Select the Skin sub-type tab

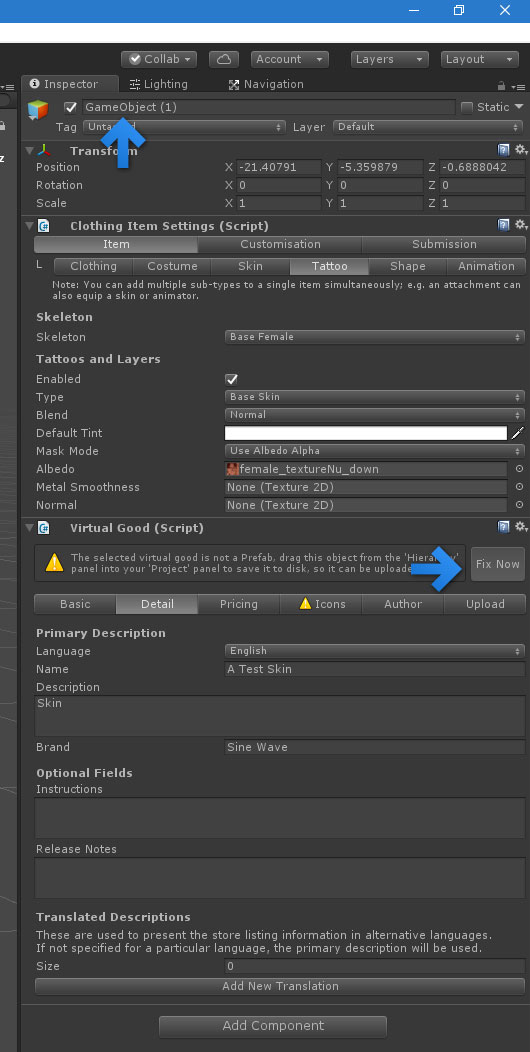click(x=250, y=266)
